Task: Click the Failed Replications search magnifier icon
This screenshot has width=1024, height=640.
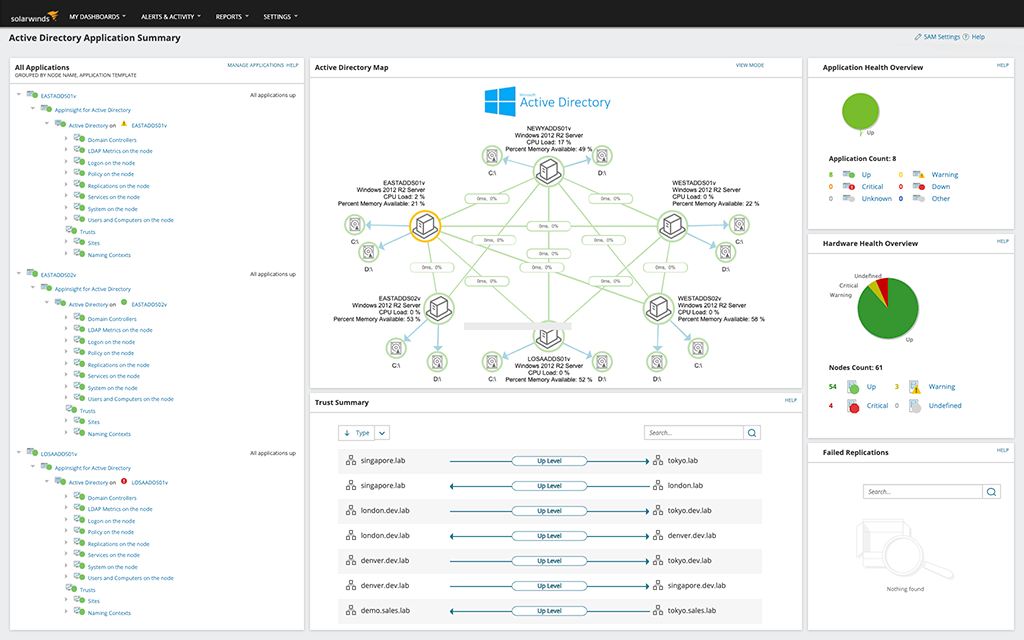Action: [x=991, y=492]
